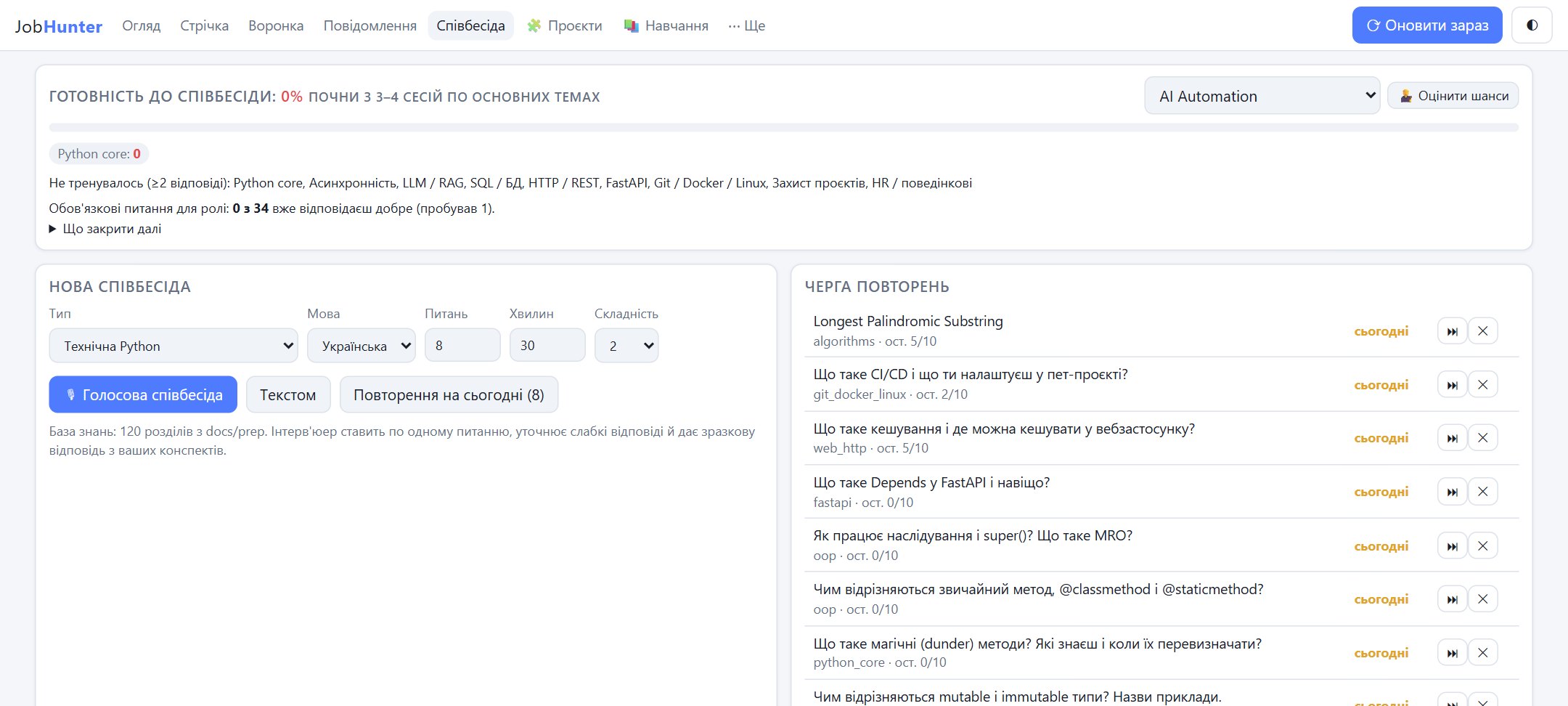Click Повторення на сьогодні (8) button
This screenshot has height=706, width=1568.
[x=449, y=394]
